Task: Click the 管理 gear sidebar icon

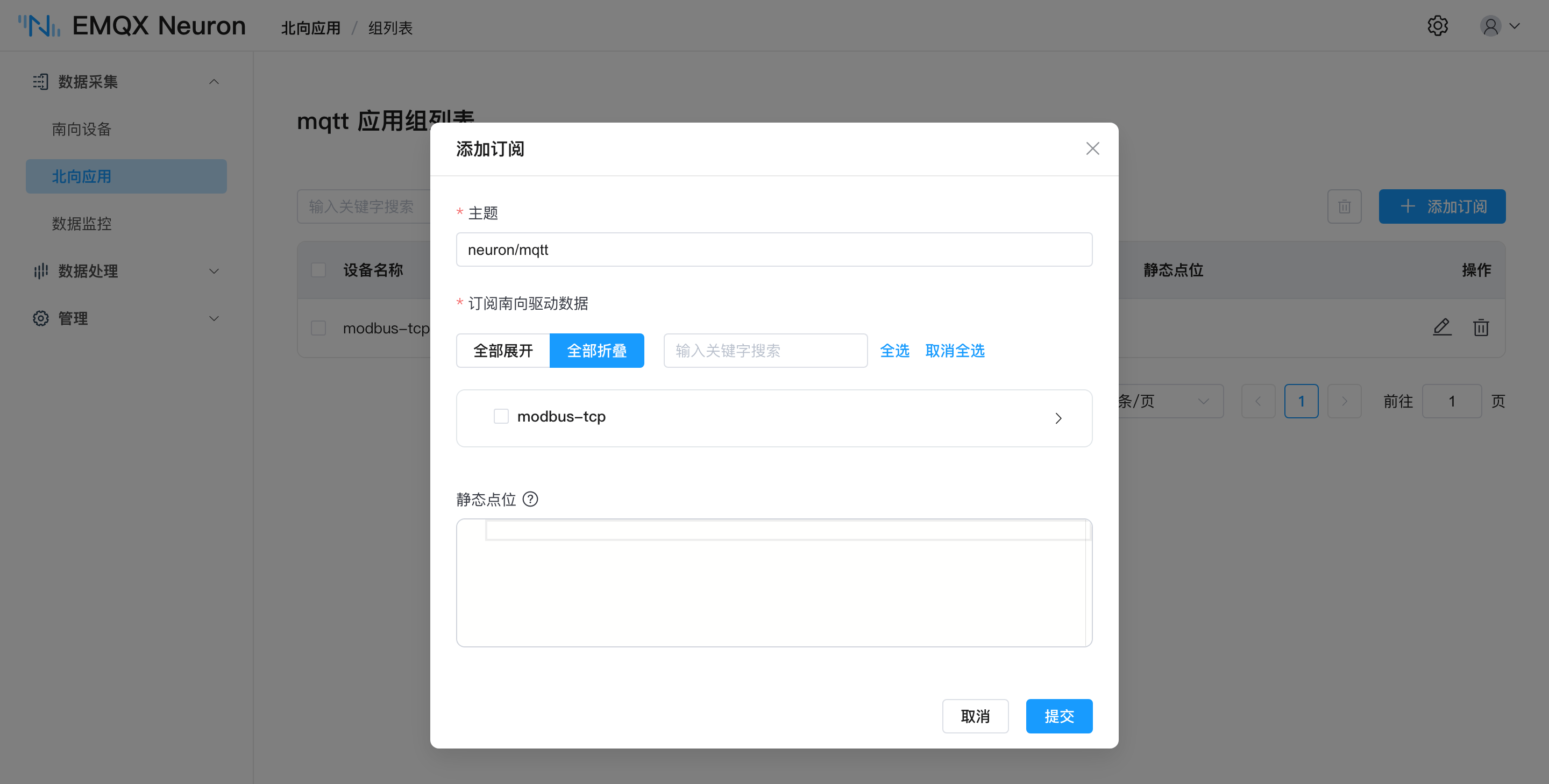Action: point(40,319)
